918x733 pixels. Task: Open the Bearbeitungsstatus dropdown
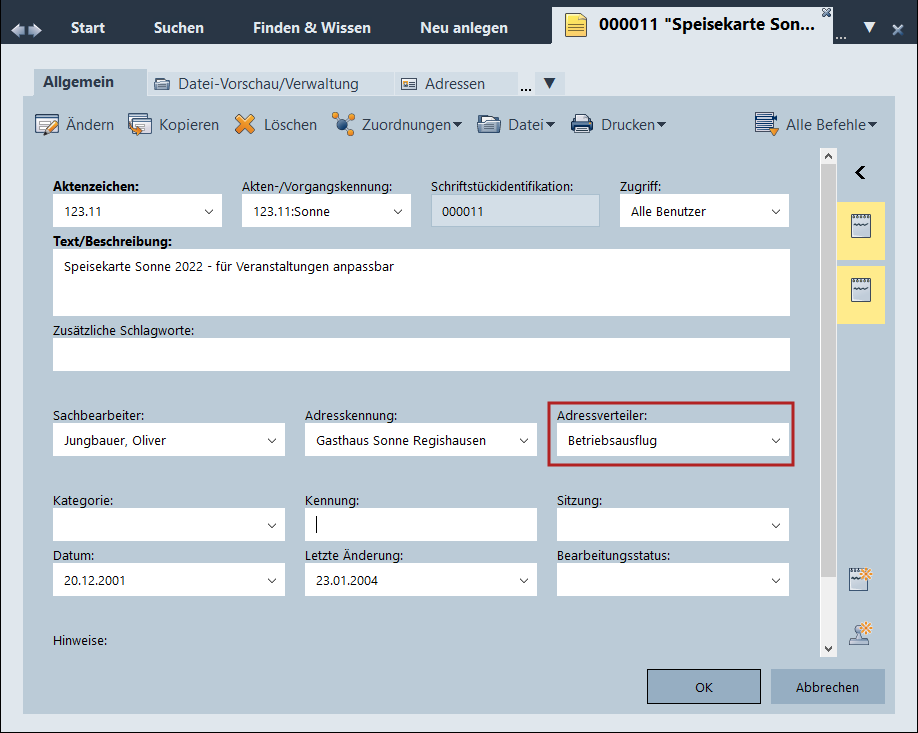click(x=775, y=580)
